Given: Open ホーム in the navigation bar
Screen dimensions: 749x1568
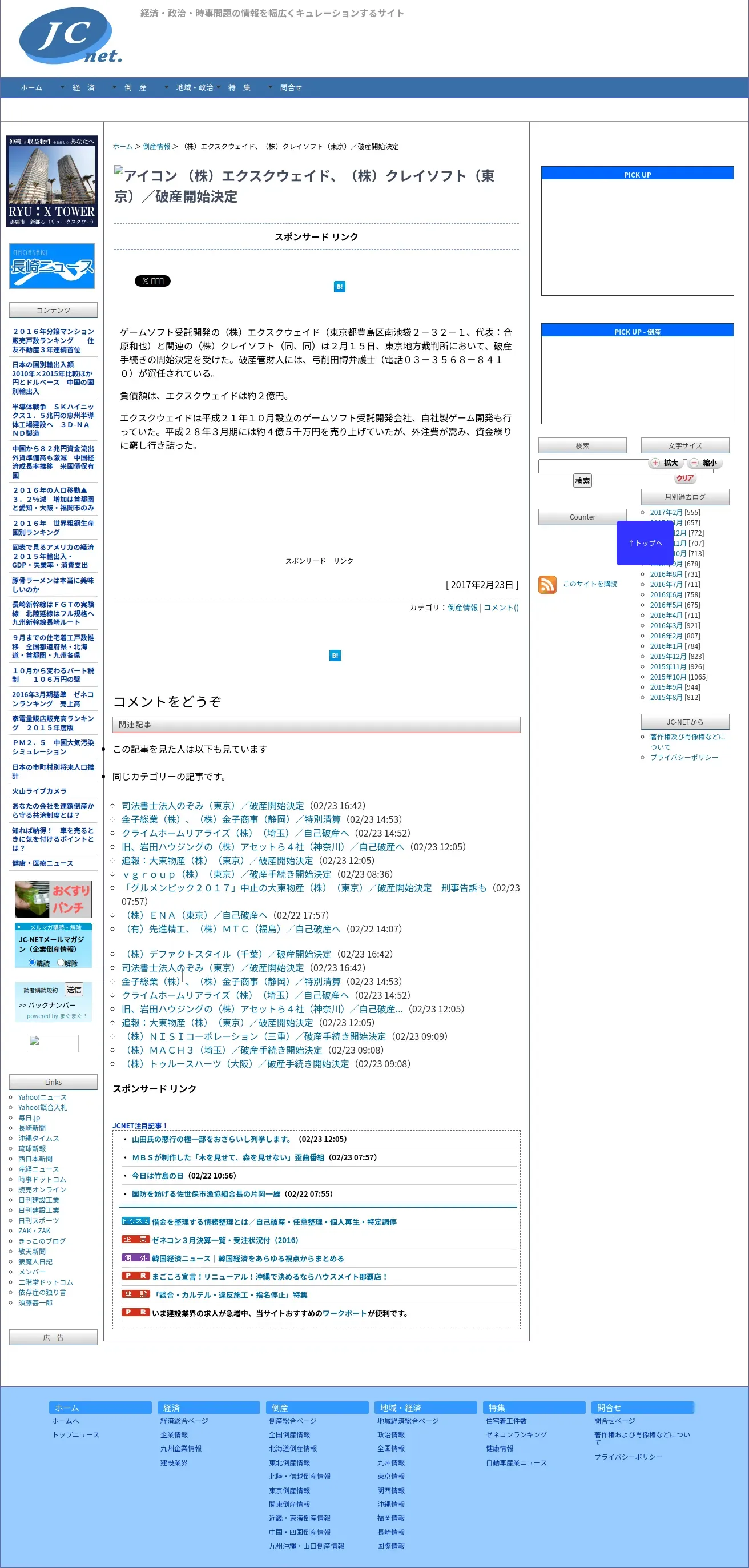Looking at the screenshot, I should (31, 88).
